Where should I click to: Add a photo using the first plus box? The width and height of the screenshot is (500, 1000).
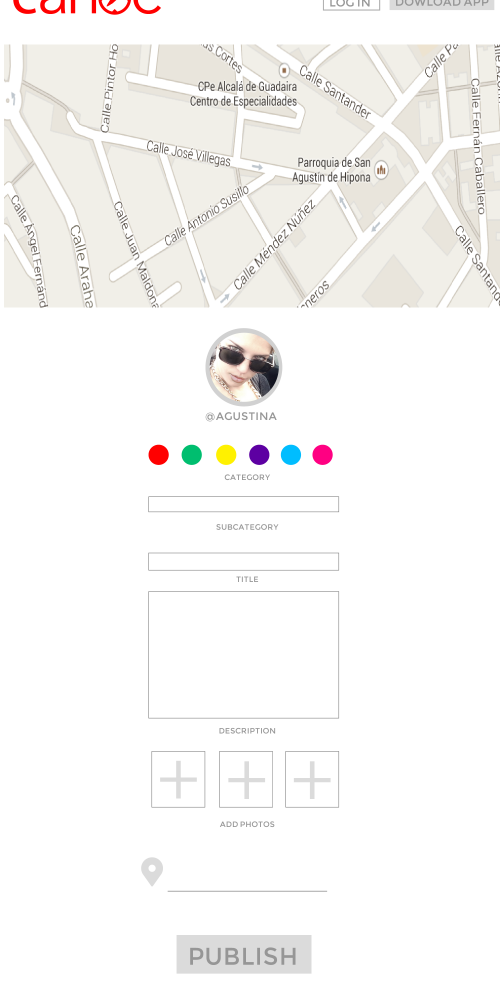pos(178,779)
